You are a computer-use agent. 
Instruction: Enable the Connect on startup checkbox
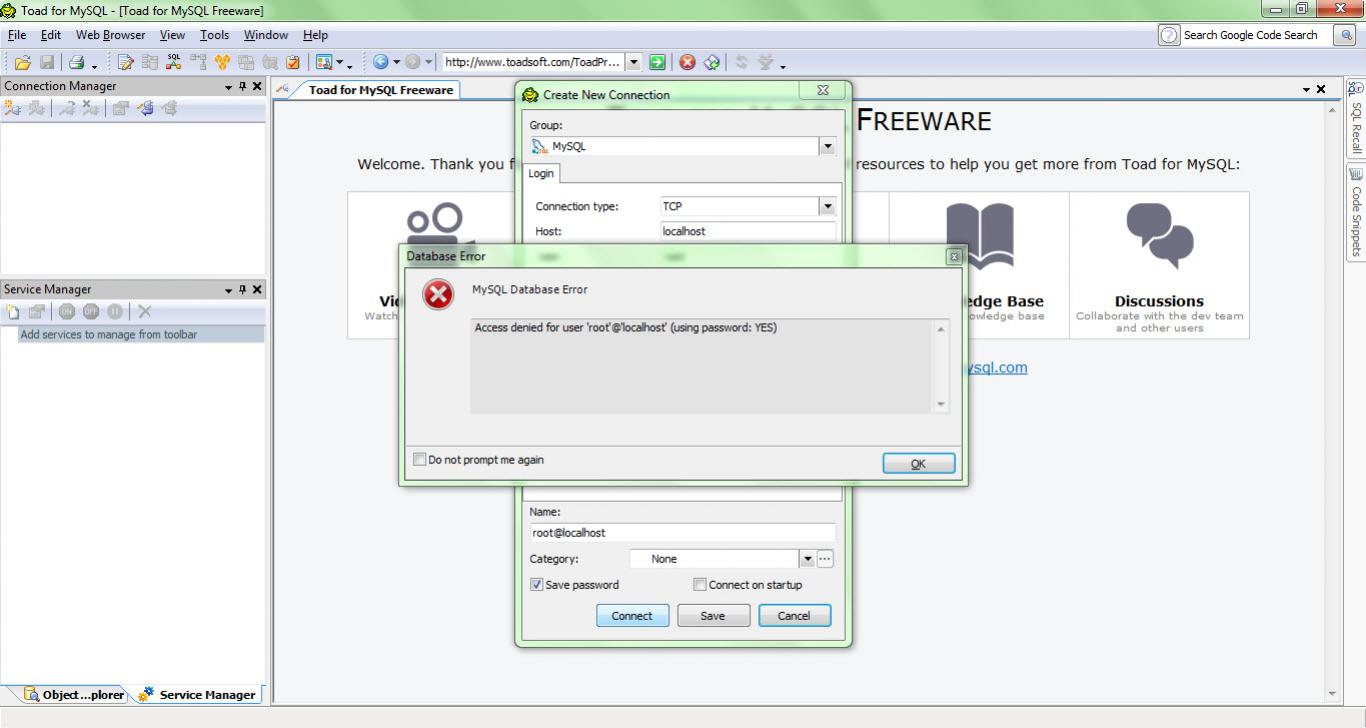700,585
